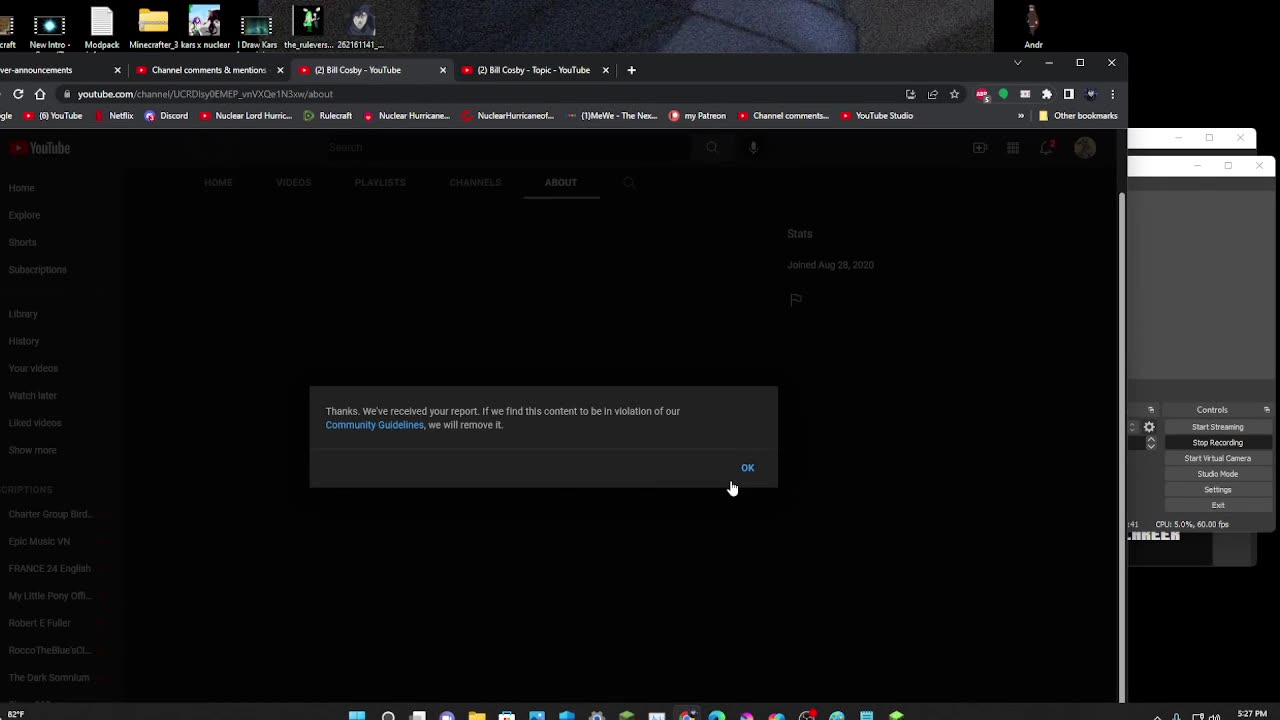The image size is (1280, 720).
Task: Click the taskbar clock showing 5:27 PM
Action: [1252, 714]
